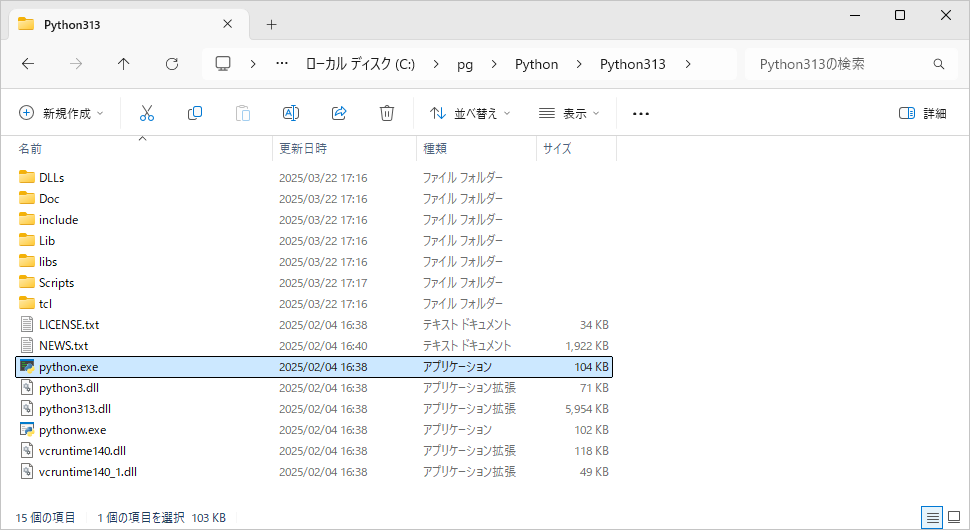Click the 2025/03/22 17:17 date cell
The image size is (970, 530).
click(323, 283)
